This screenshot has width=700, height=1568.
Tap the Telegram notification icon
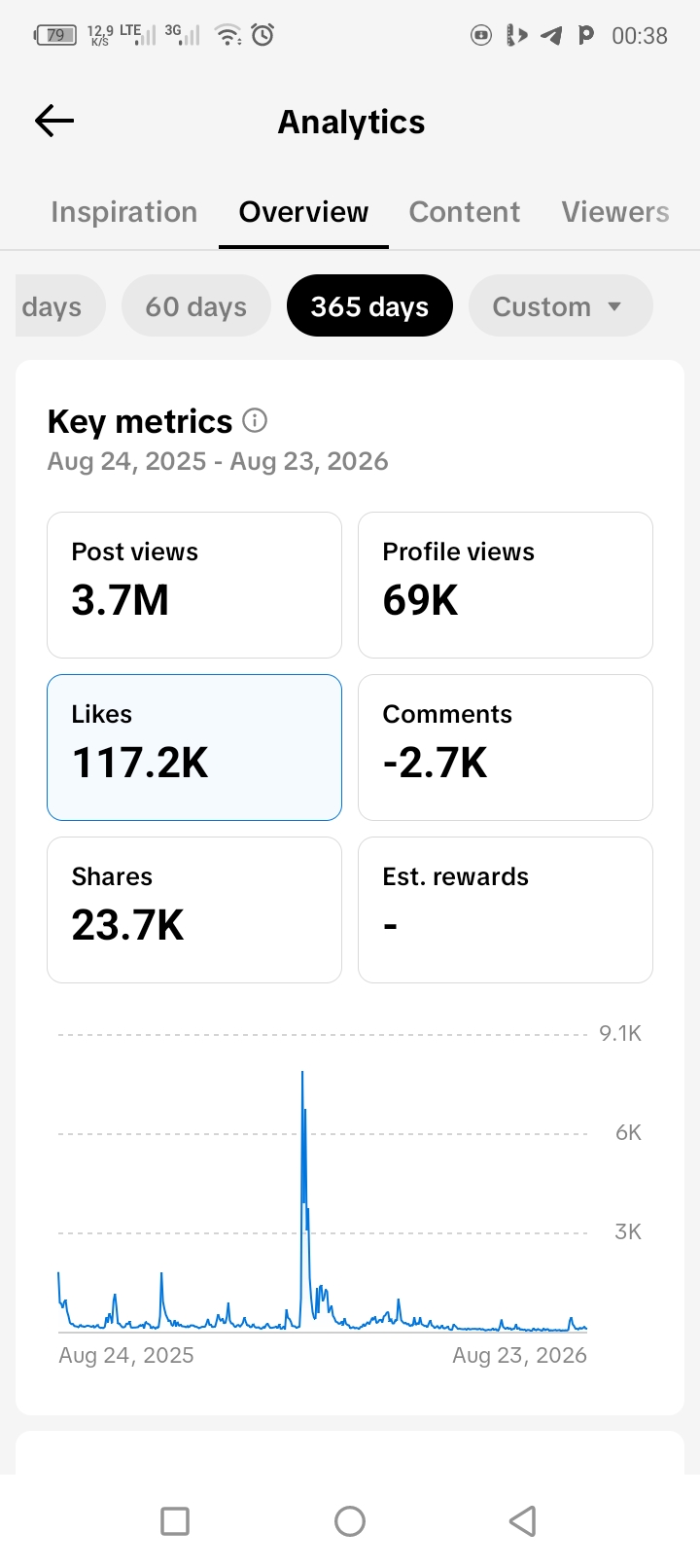point(551,36)
